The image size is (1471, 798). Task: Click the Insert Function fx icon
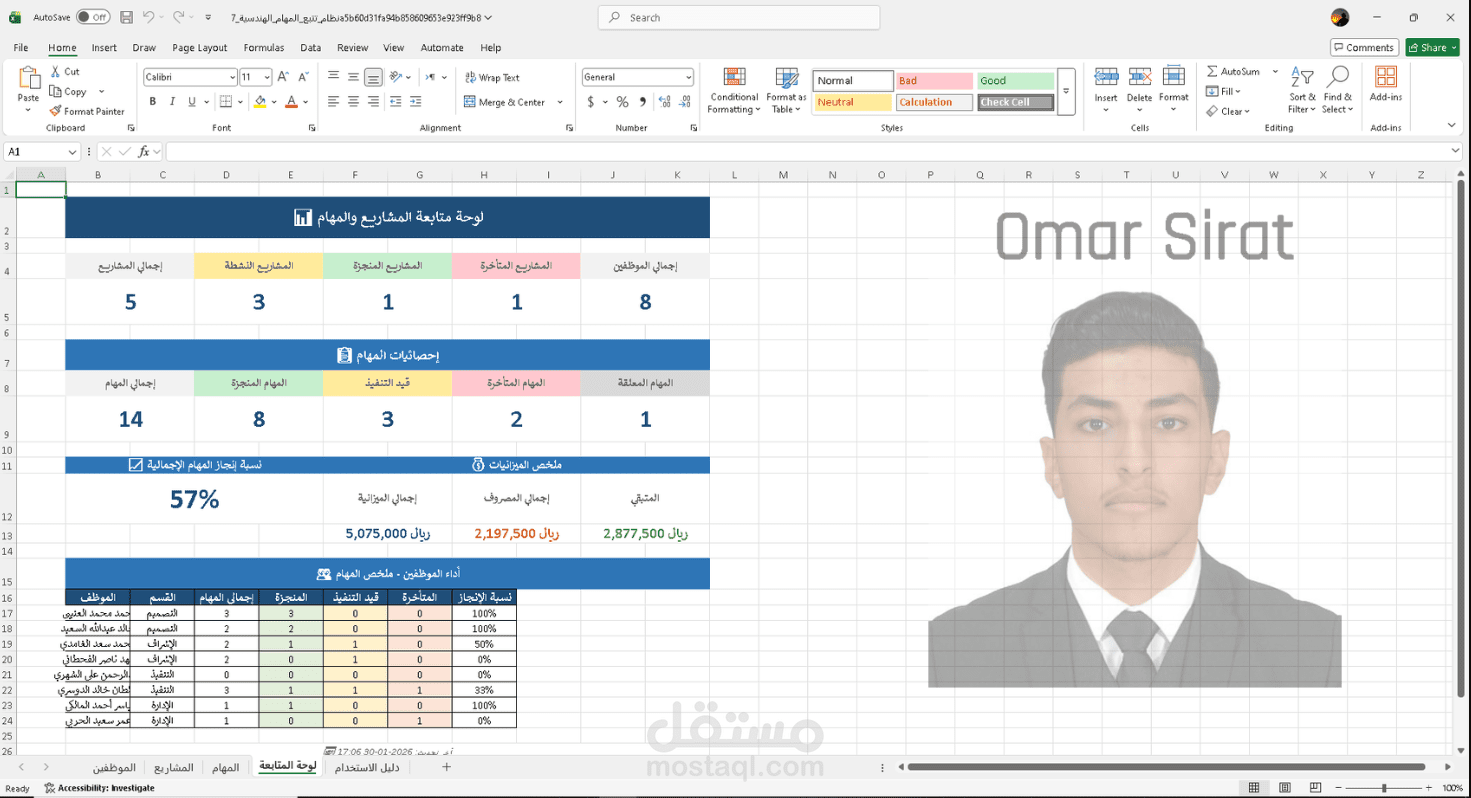(144, 151)
